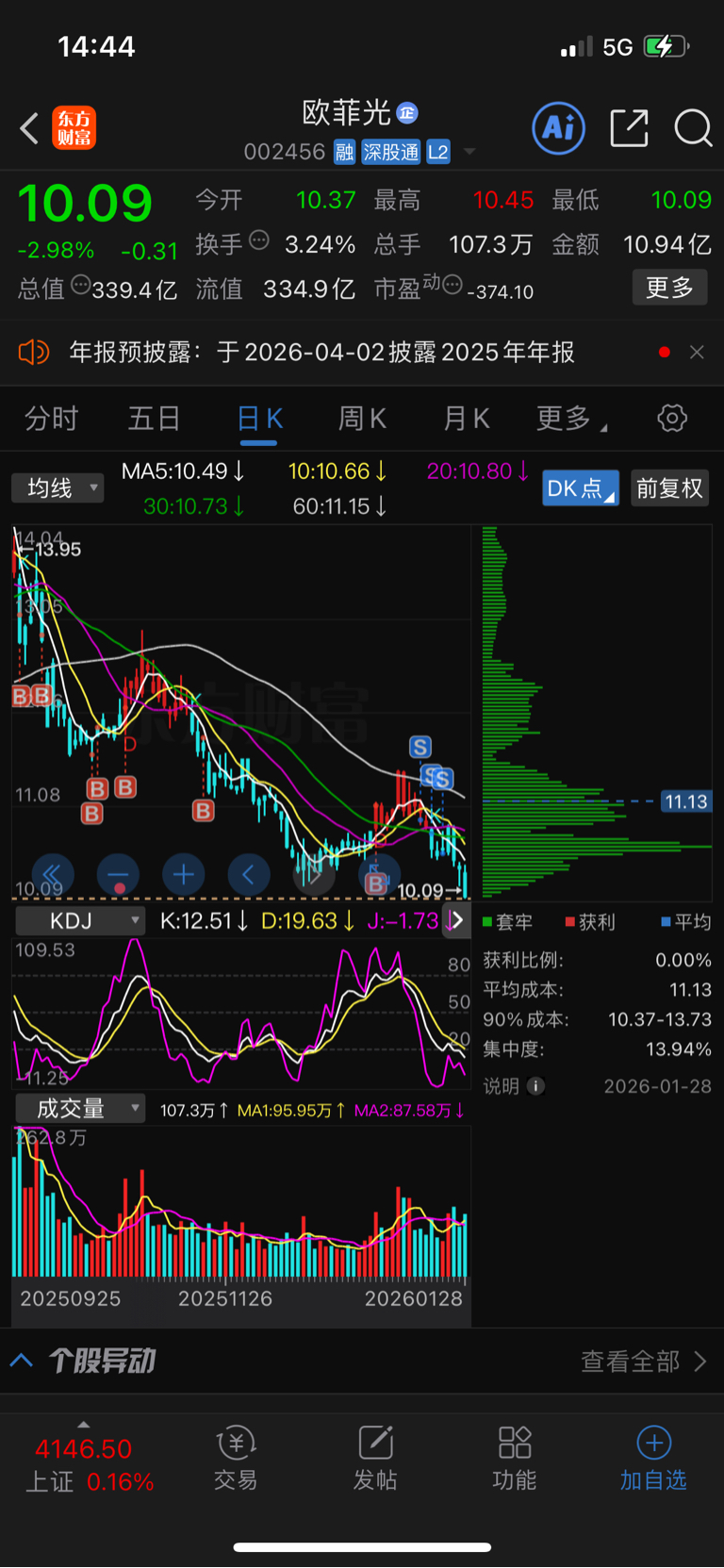The width and height of the screenshot is (724, 1568).
Task: Open the search magnifier
Action: coord(693,128)
